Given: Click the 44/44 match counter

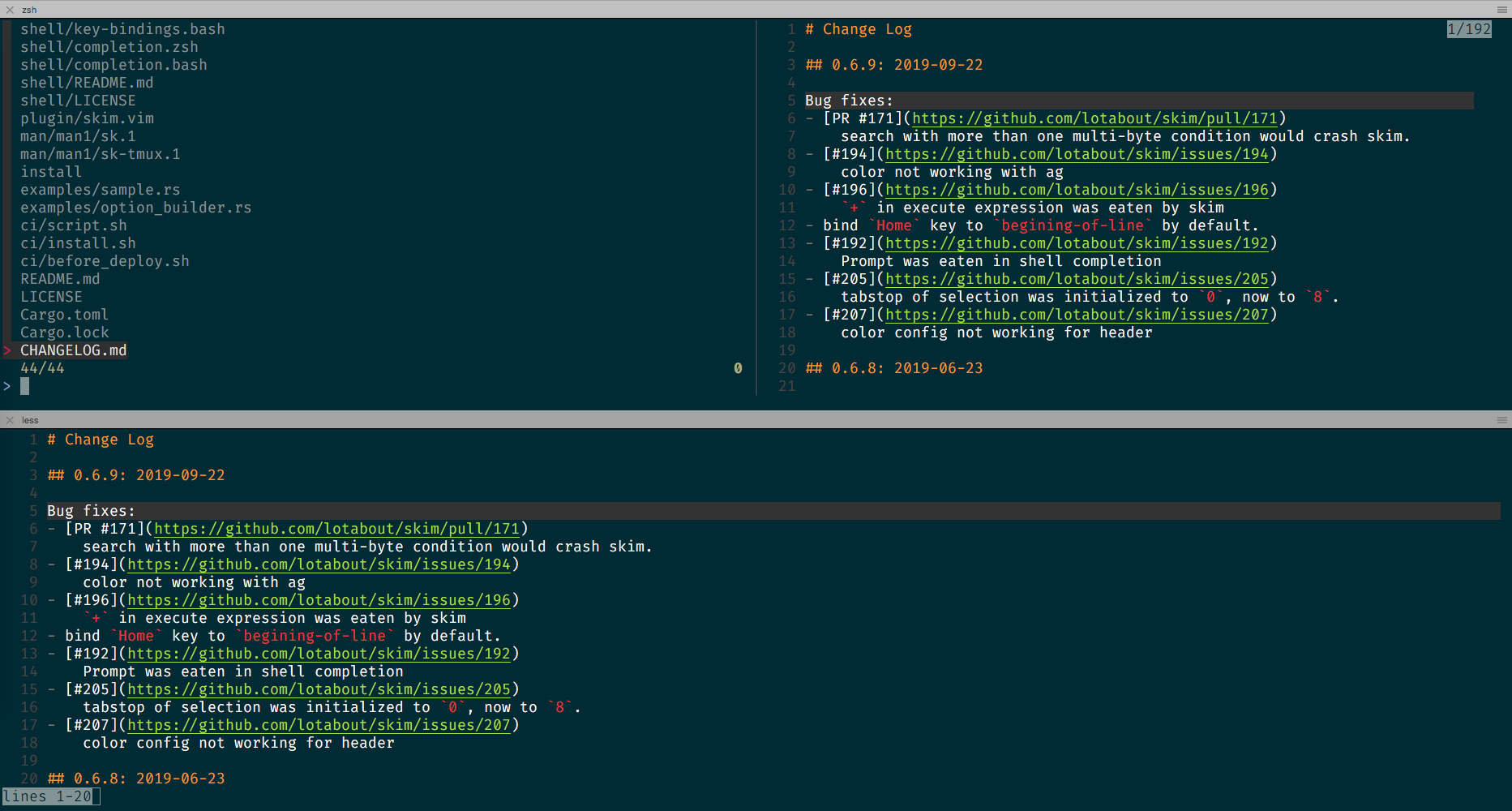Looking at the screenshot, I should coord(42,368).
